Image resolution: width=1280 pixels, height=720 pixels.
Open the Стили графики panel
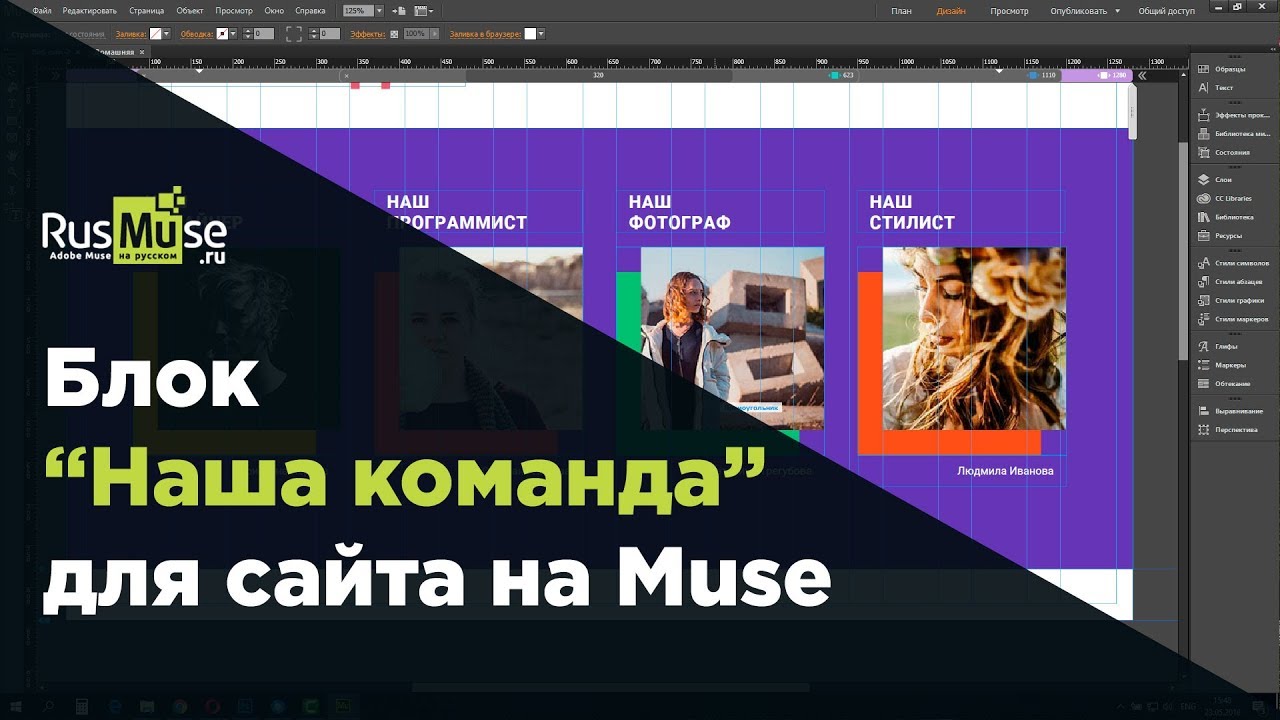1231,300
